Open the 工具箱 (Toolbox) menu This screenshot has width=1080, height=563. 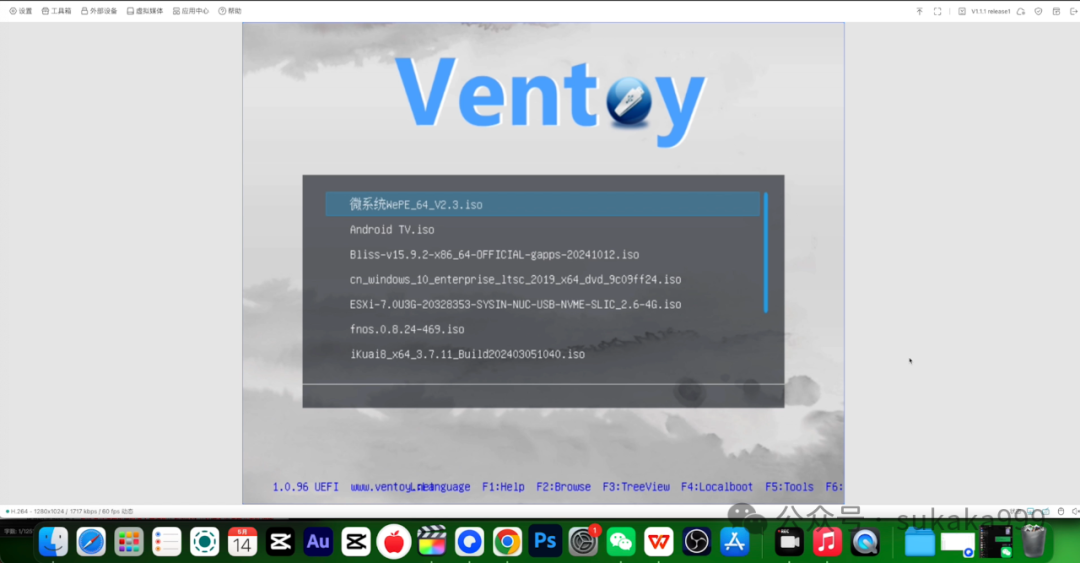57,11
